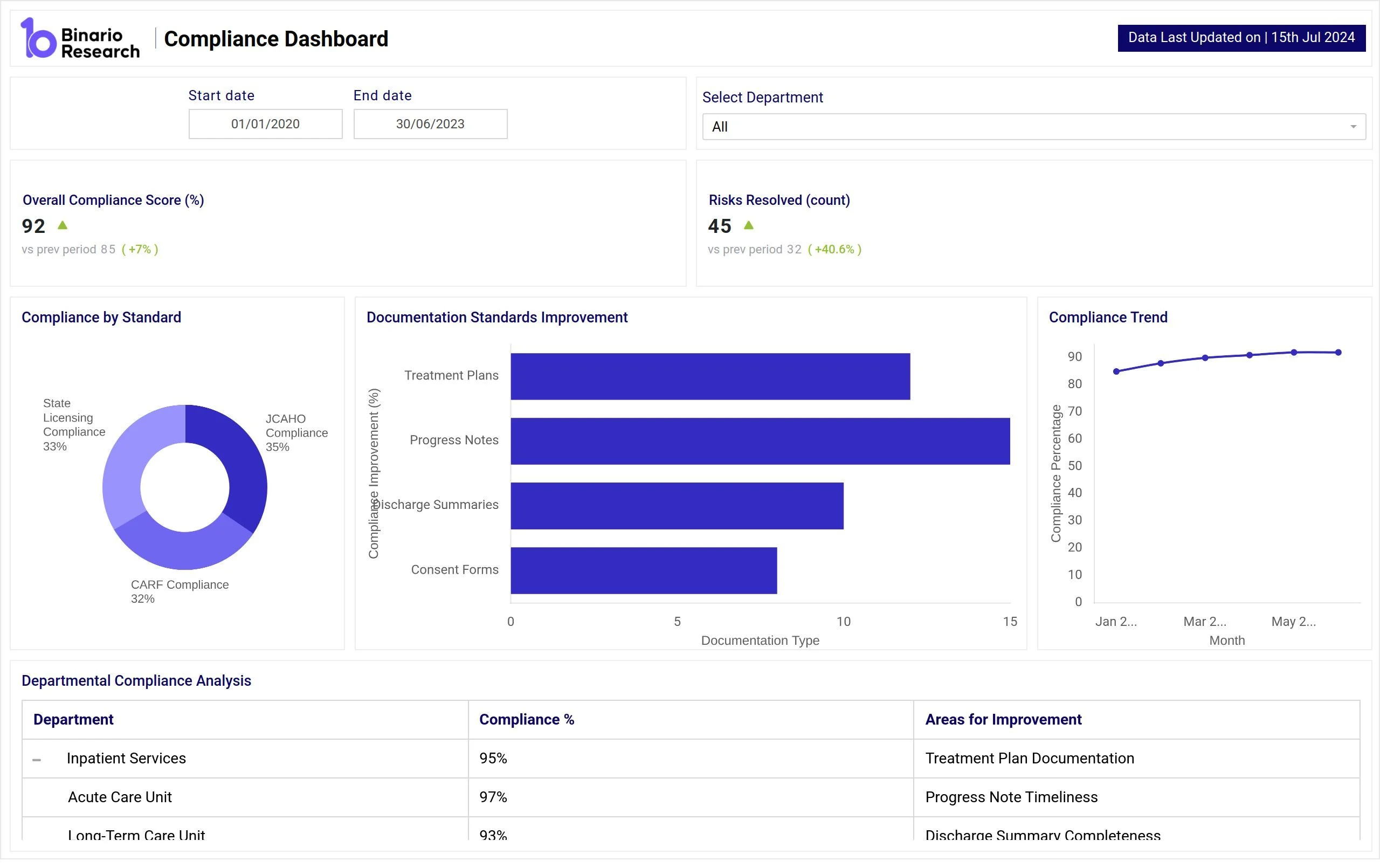The width and height of the screenshot is (1380, 868).
Task: Click the last point on Compliance Trend line
Action: (1338, 353)
